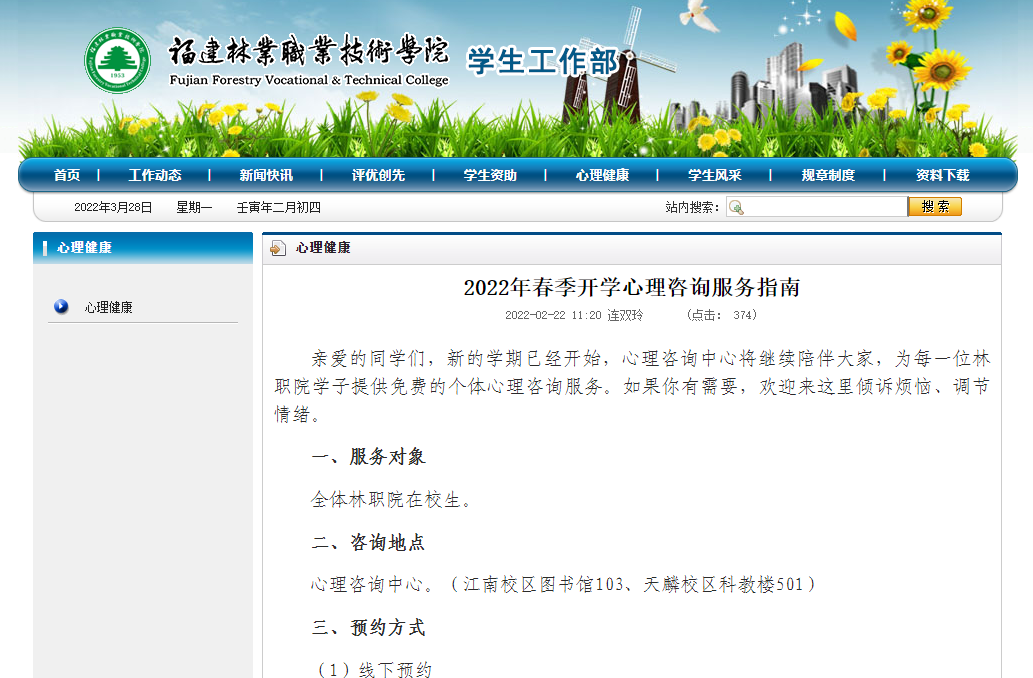This screenshot has width=1033, height=678.
Task: Open the 工作动态 navigation item
Action: (155, 175)
